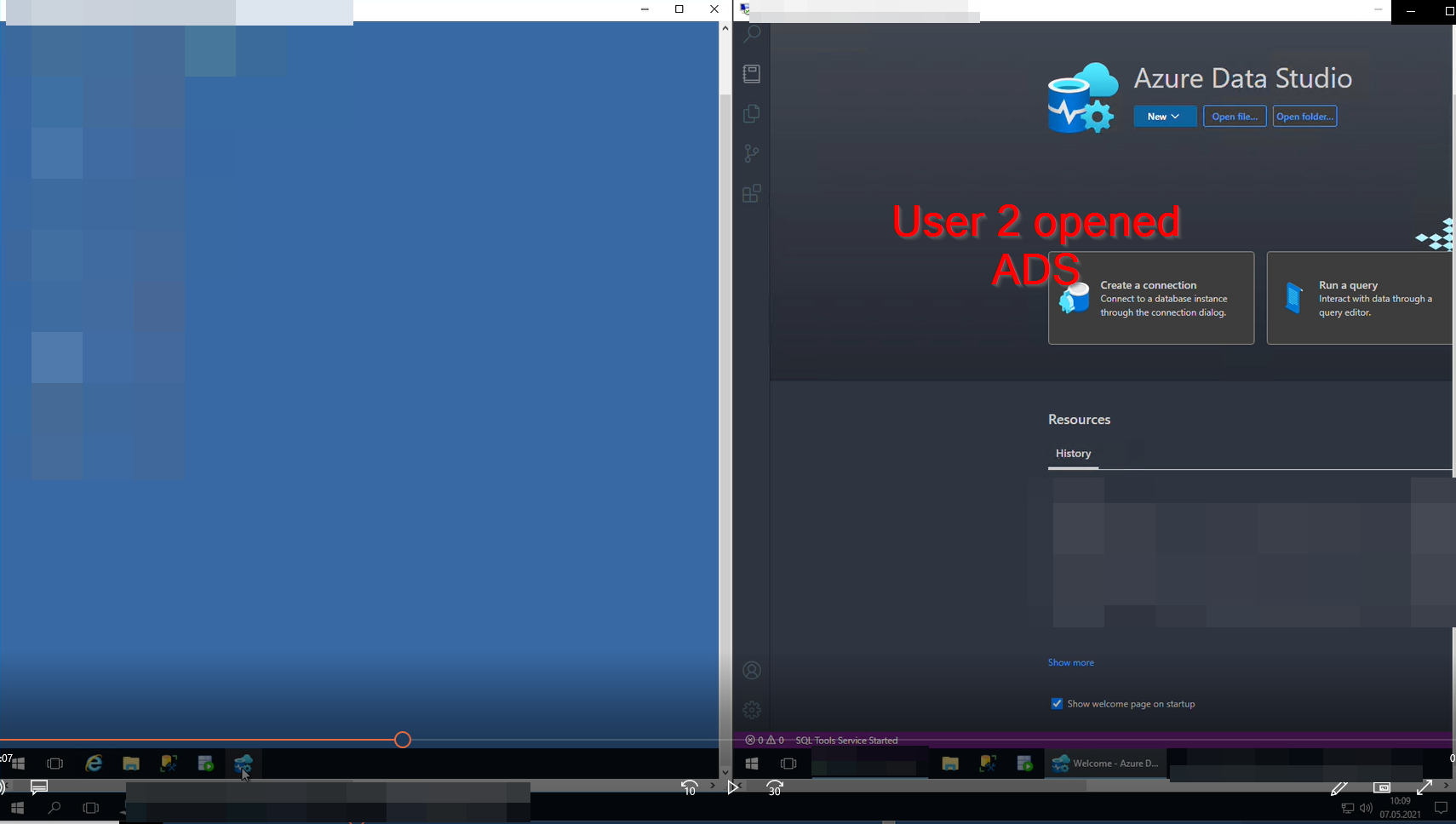This screenshot has height=824, width=1456.
Task: Open File Explorer in the left window taskbar
Action: tap(131, 764)
